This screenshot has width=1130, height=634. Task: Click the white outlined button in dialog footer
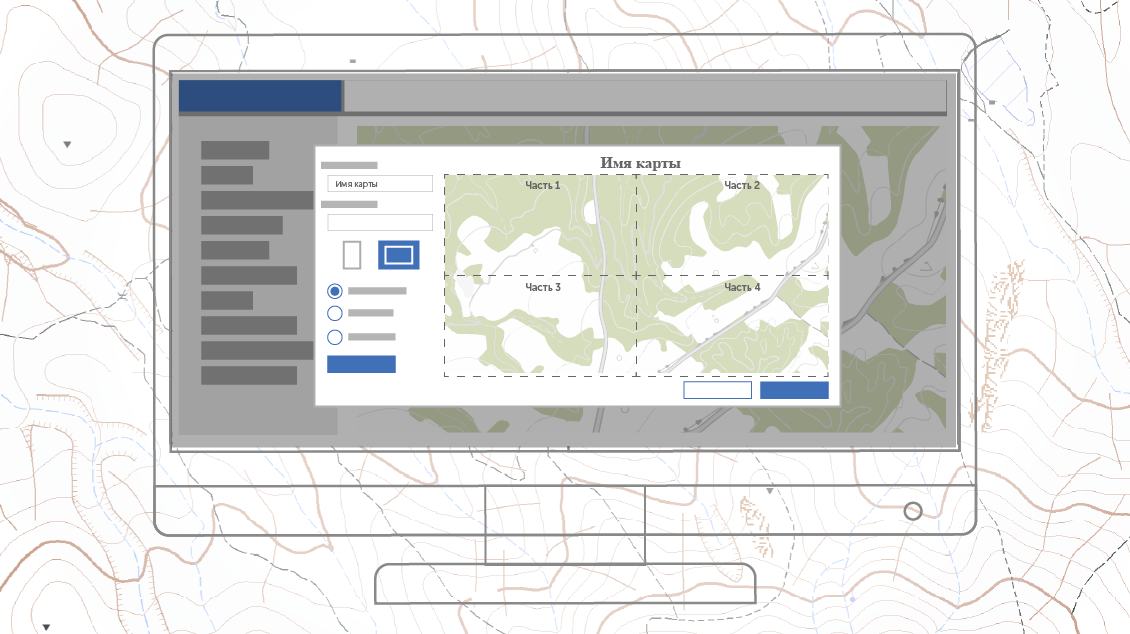(x=717, y=390)
